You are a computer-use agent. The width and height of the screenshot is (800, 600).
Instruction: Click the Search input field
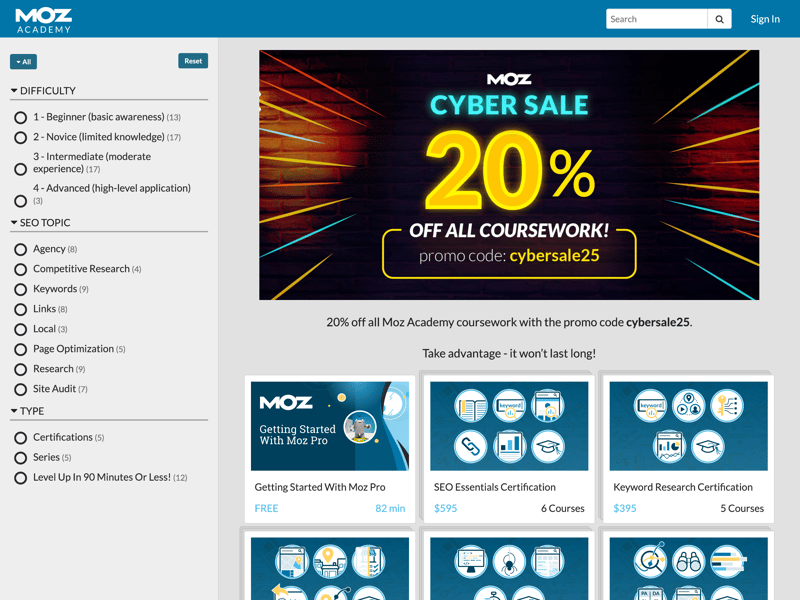[x=657, y=19]
